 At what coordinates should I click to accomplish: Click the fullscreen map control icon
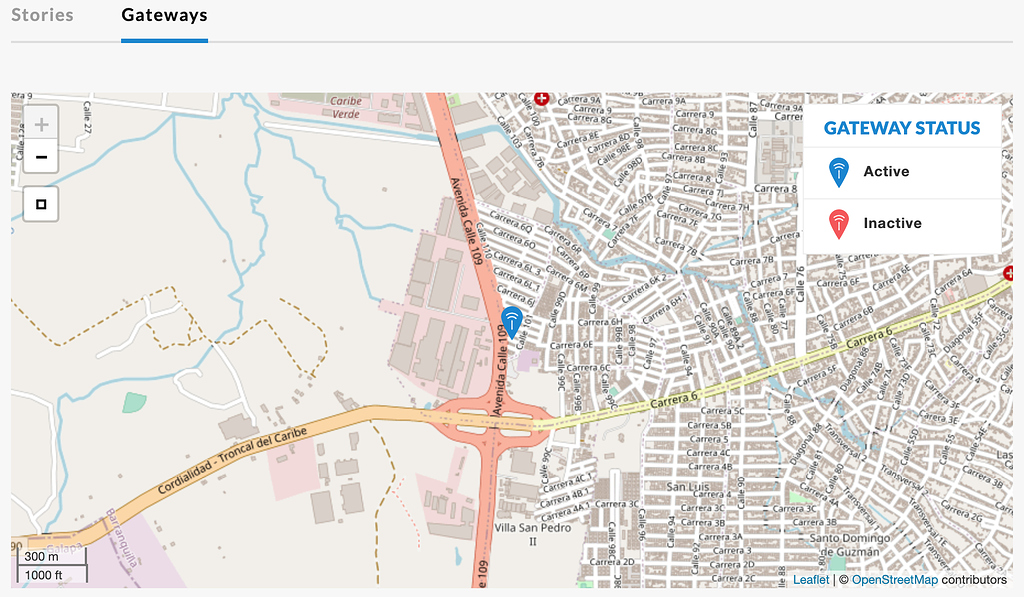pos(40,204)
